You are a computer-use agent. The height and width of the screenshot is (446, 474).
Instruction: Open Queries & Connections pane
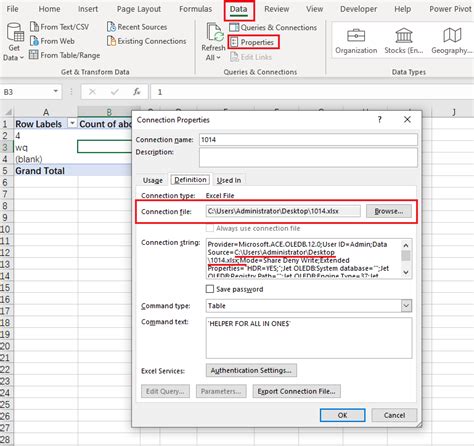pyautogui.click(x=273, y=27)
